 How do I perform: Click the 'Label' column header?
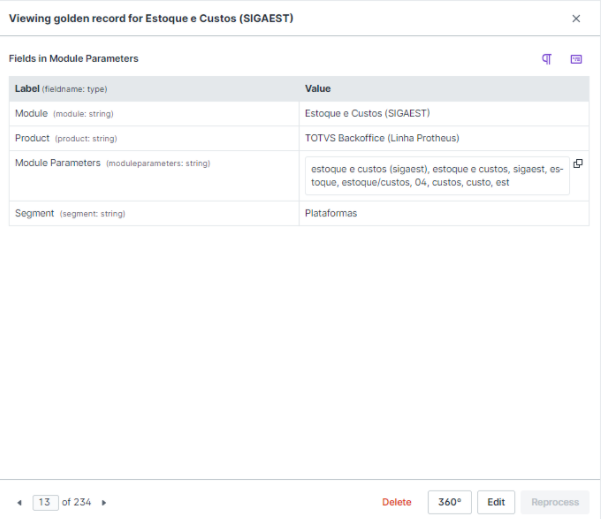tap(27, 89)
